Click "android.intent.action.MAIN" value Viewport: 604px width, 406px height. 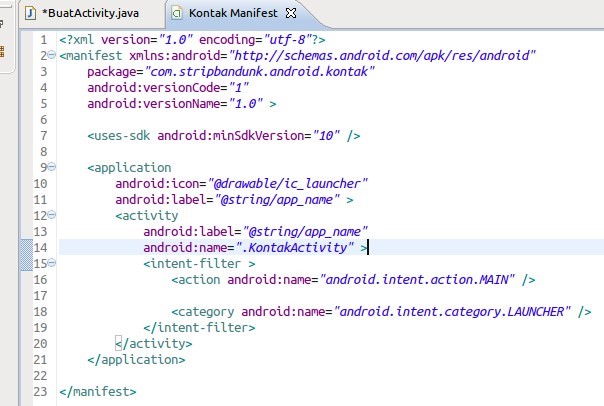coord(417,280)
